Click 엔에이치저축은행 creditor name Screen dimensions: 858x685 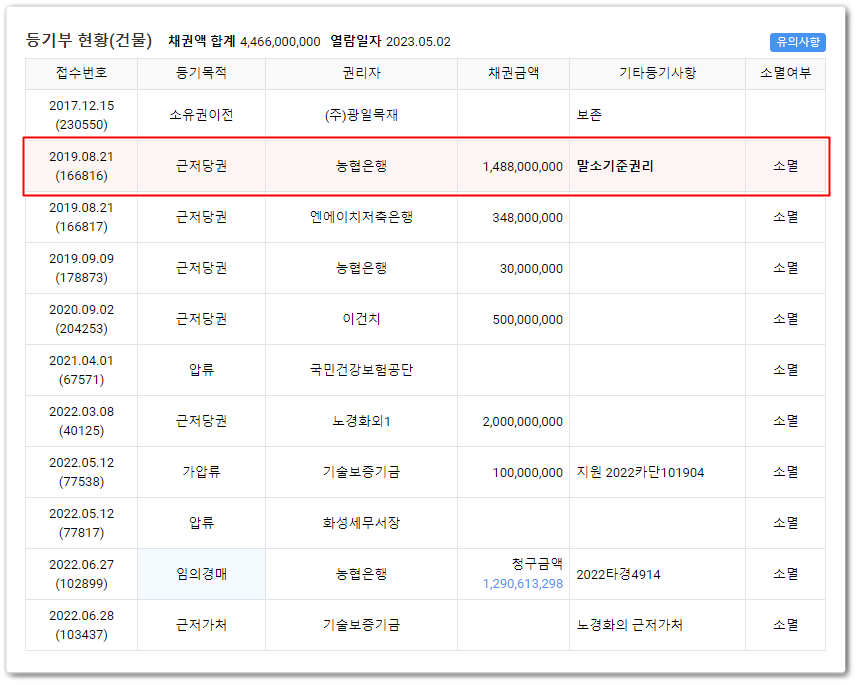click(361, 217)
